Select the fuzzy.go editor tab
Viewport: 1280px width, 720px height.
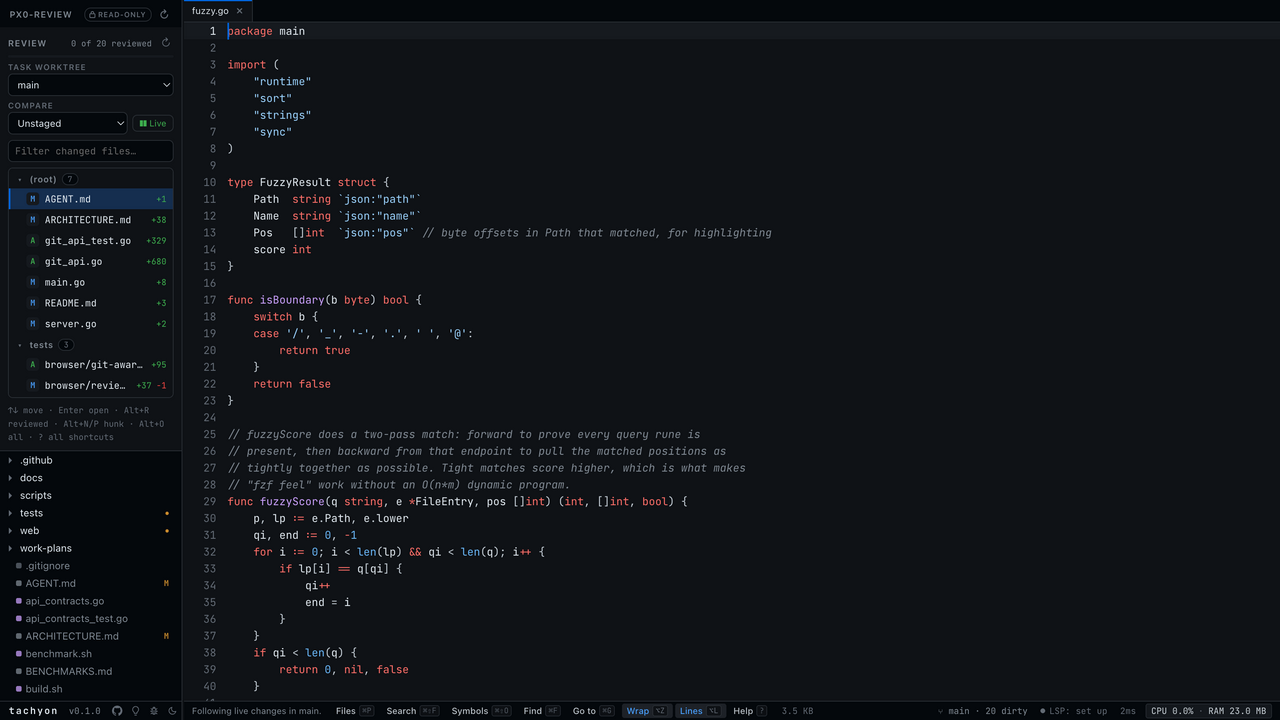point(210,11)
